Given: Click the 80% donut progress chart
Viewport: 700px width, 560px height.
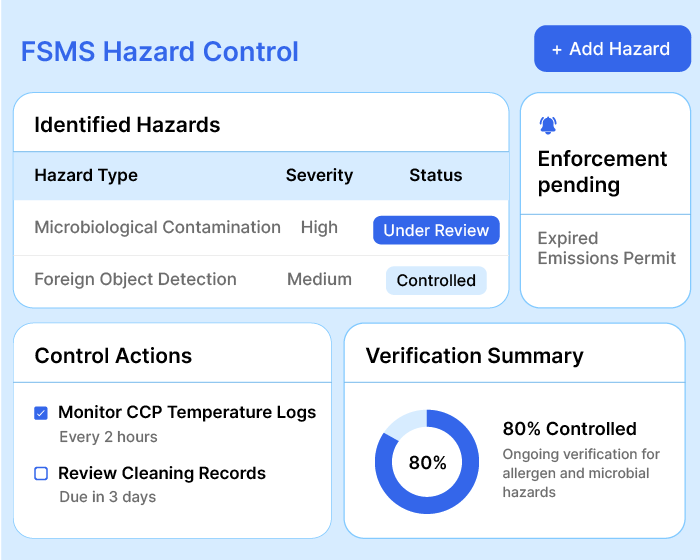Looking at the screenshot, I should 427,462.
